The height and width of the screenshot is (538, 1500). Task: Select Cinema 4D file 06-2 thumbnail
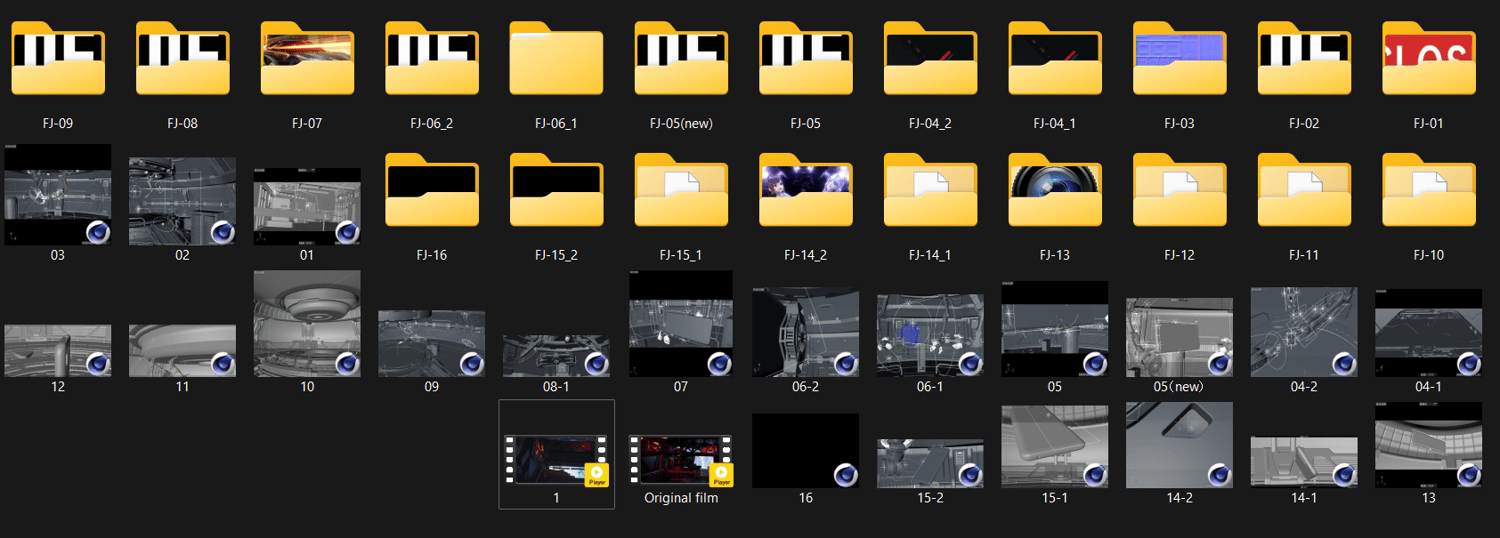coord(806,332)
